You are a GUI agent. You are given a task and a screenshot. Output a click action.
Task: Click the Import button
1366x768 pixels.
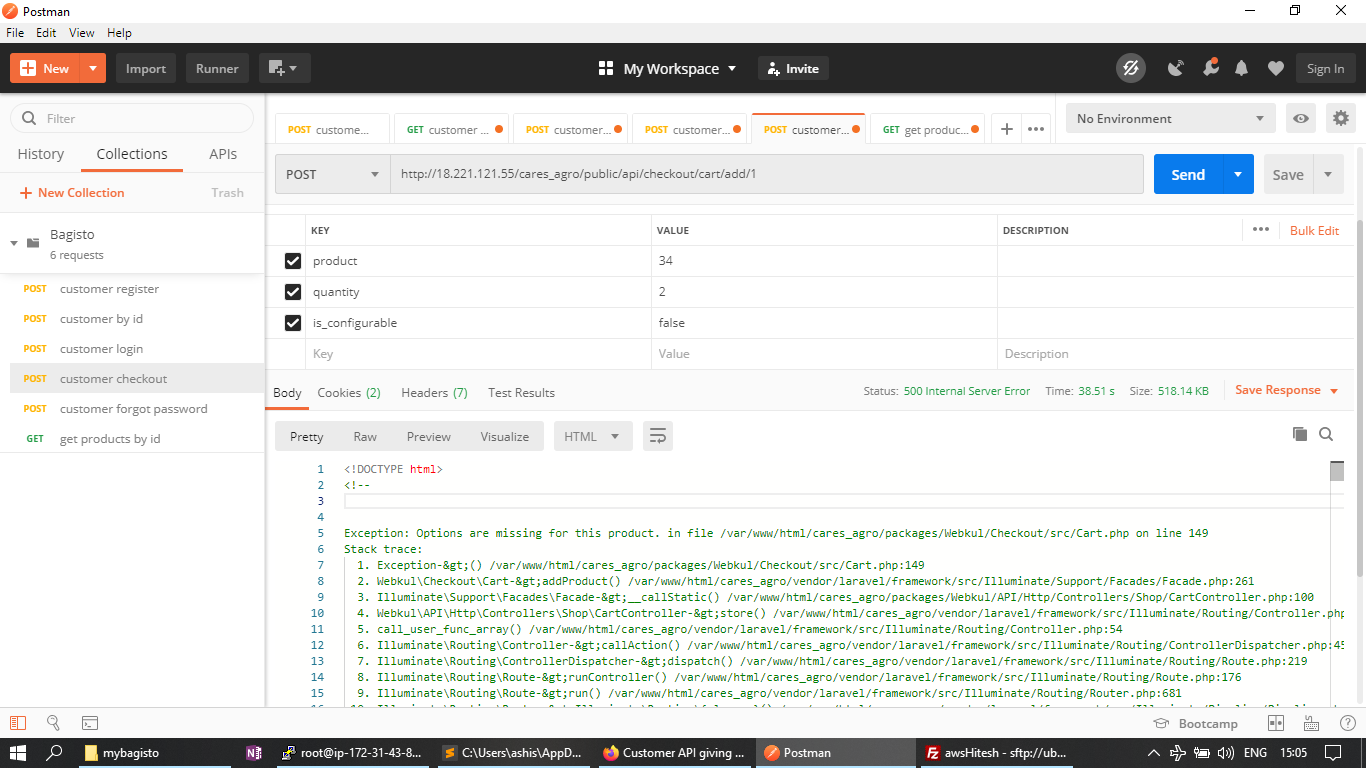[146, 68]
